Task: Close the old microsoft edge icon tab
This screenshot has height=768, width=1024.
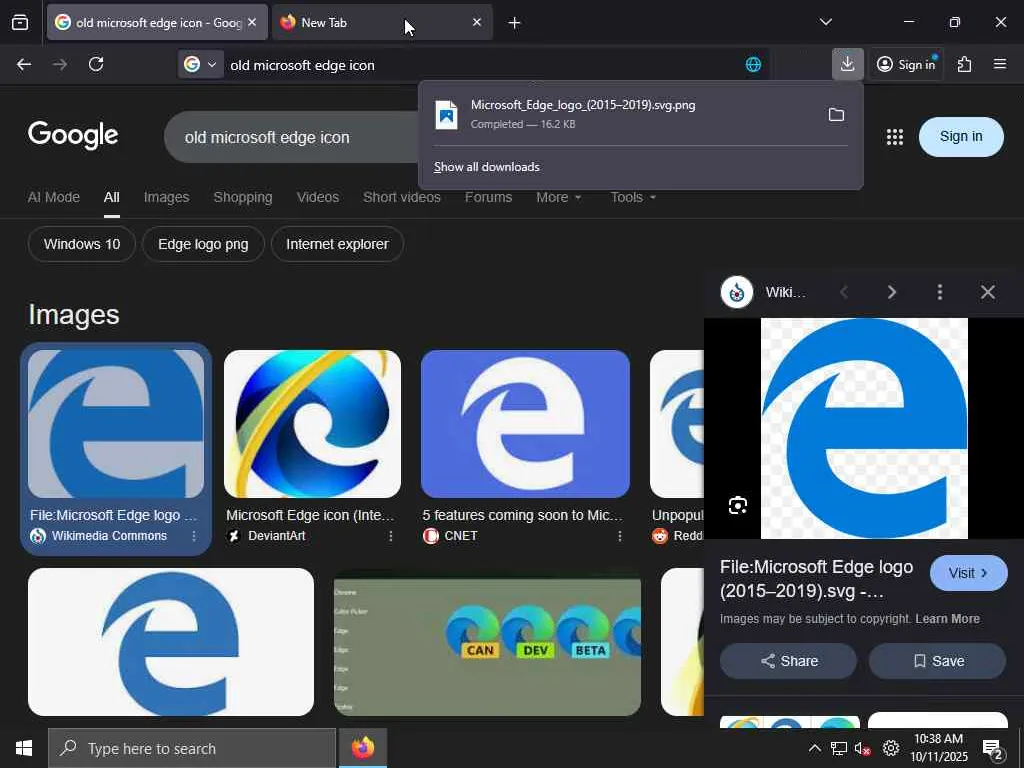Action: tap(252, 22)
